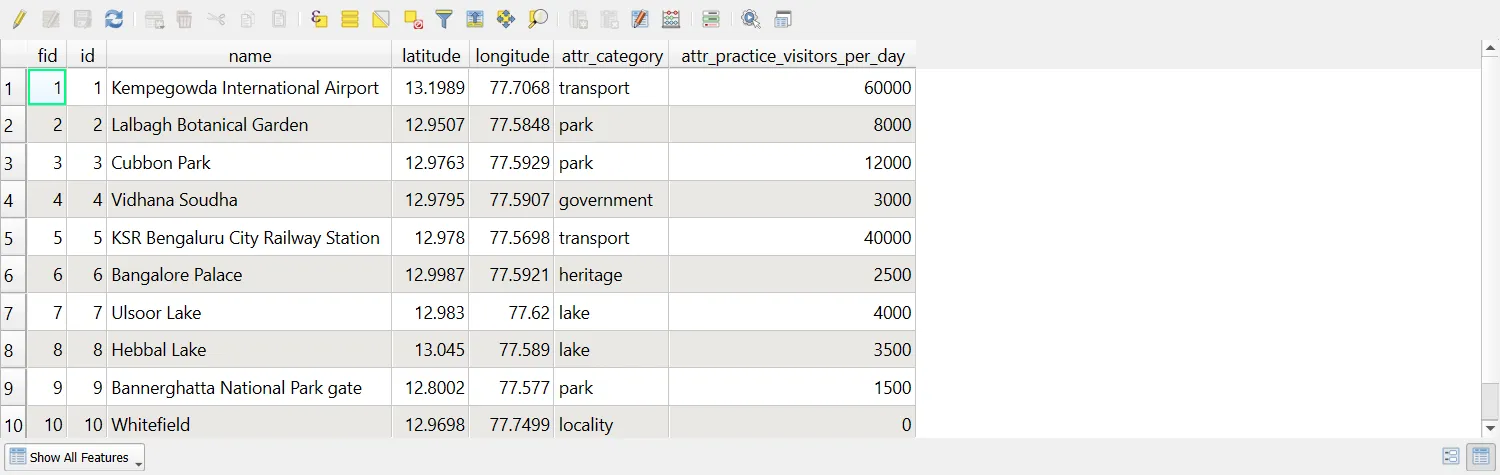Open conditional formatting icon
Viewport: 1500px width, 475px height.
[711, 19]
